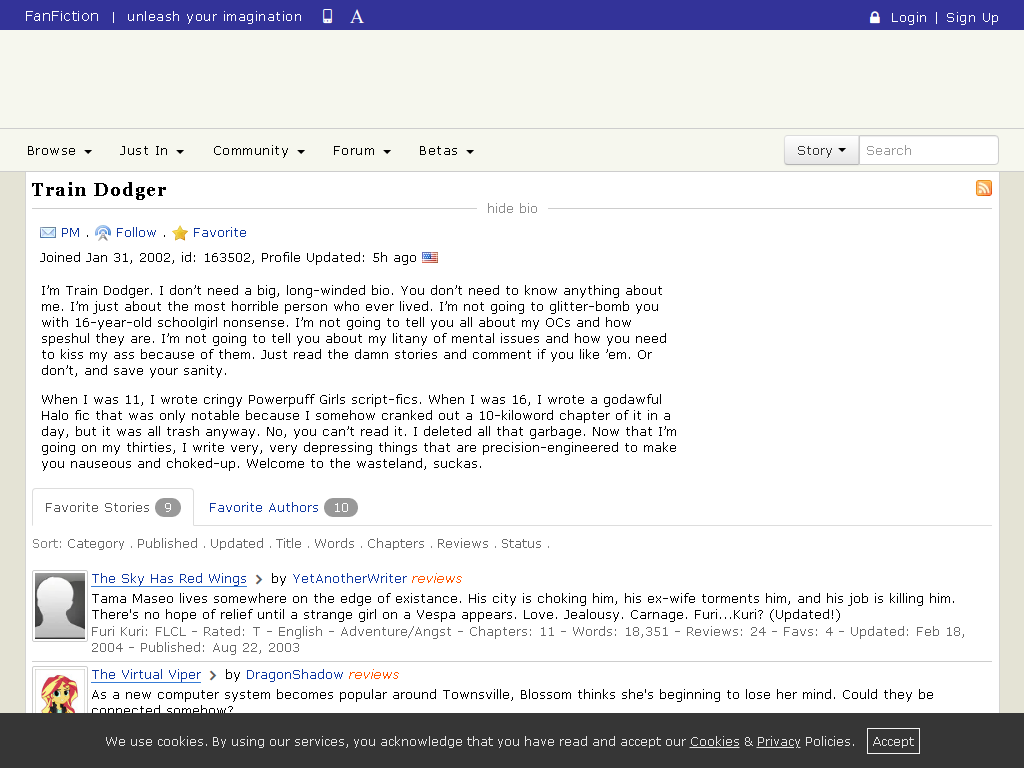Click the font size letter A icon

(357, 17)
